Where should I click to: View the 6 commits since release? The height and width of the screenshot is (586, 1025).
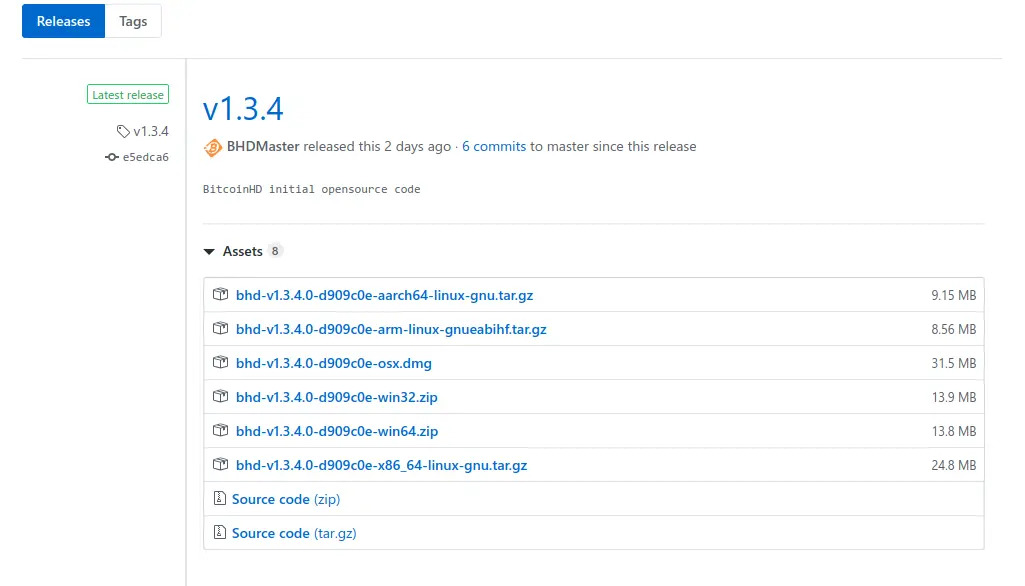[x=494, y=146]
